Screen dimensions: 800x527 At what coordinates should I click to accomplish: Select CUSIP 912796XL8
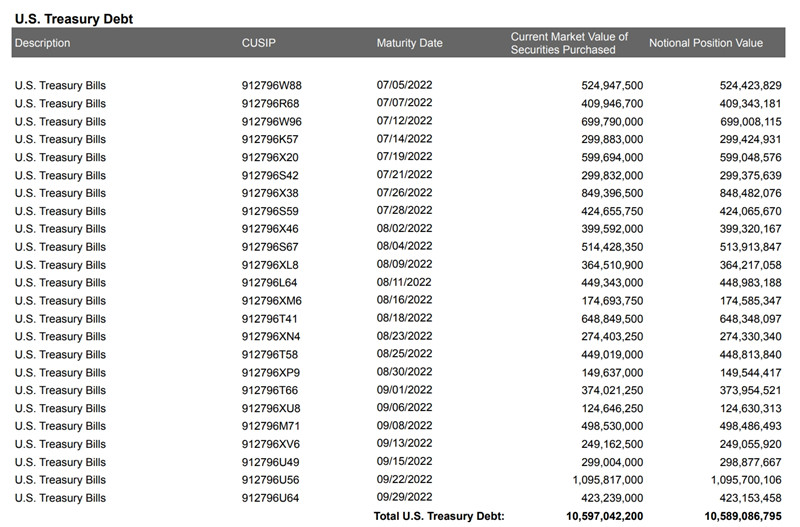[x=270, y=265]
